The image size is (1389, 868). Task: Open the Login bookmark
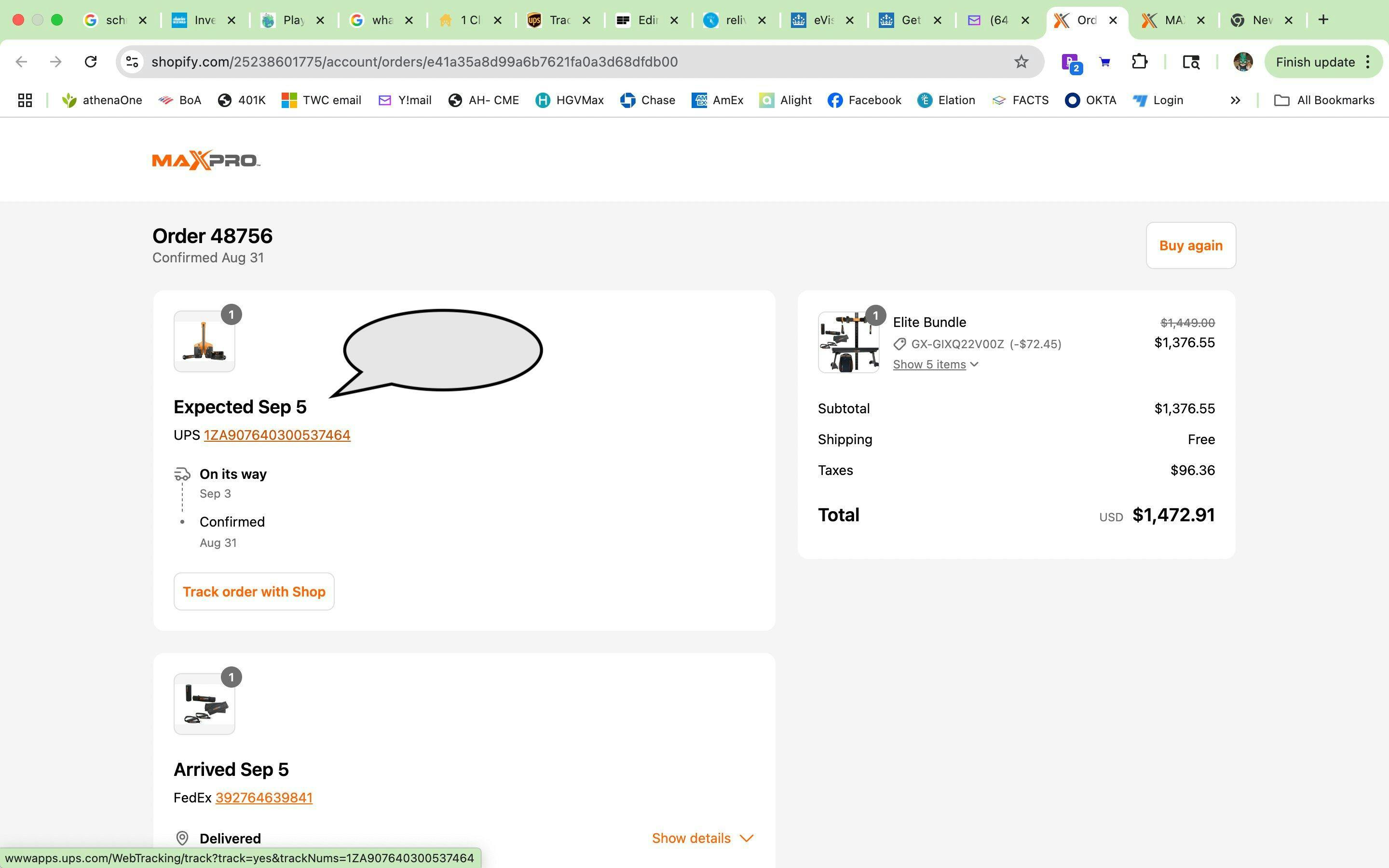click(x=1158, y=100)
